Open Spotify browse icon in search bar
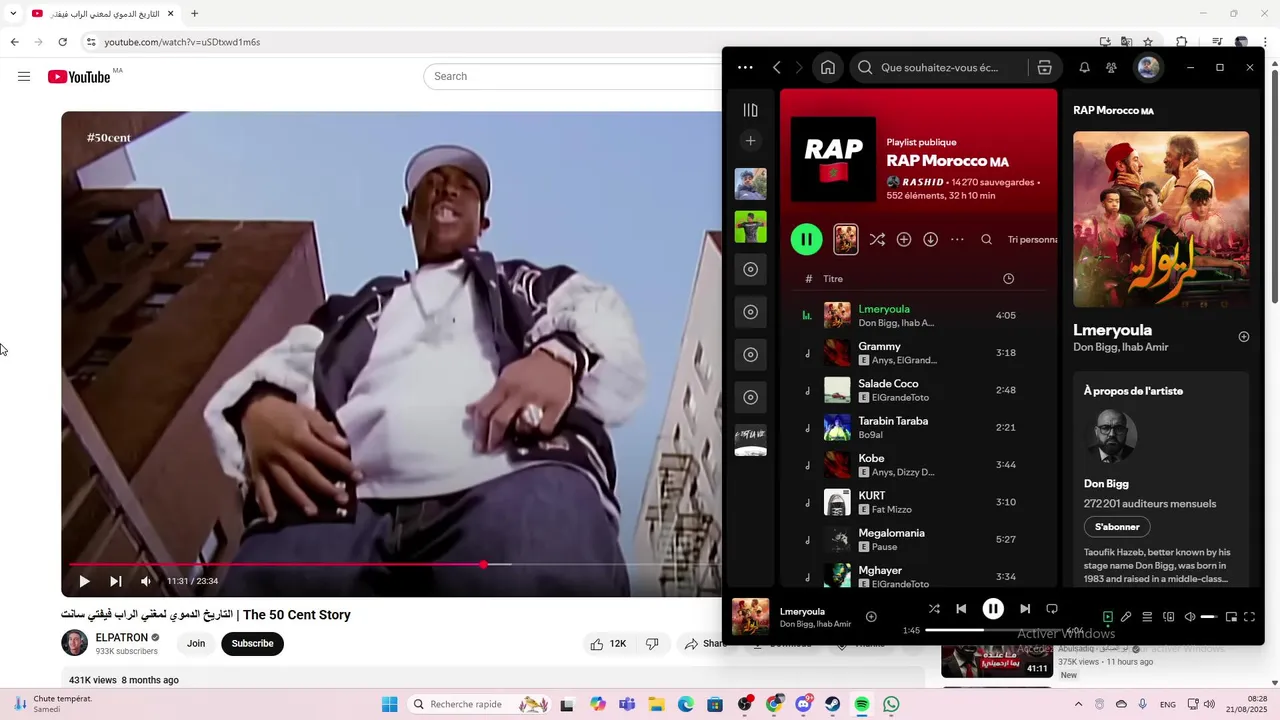 pos(1044,68)
